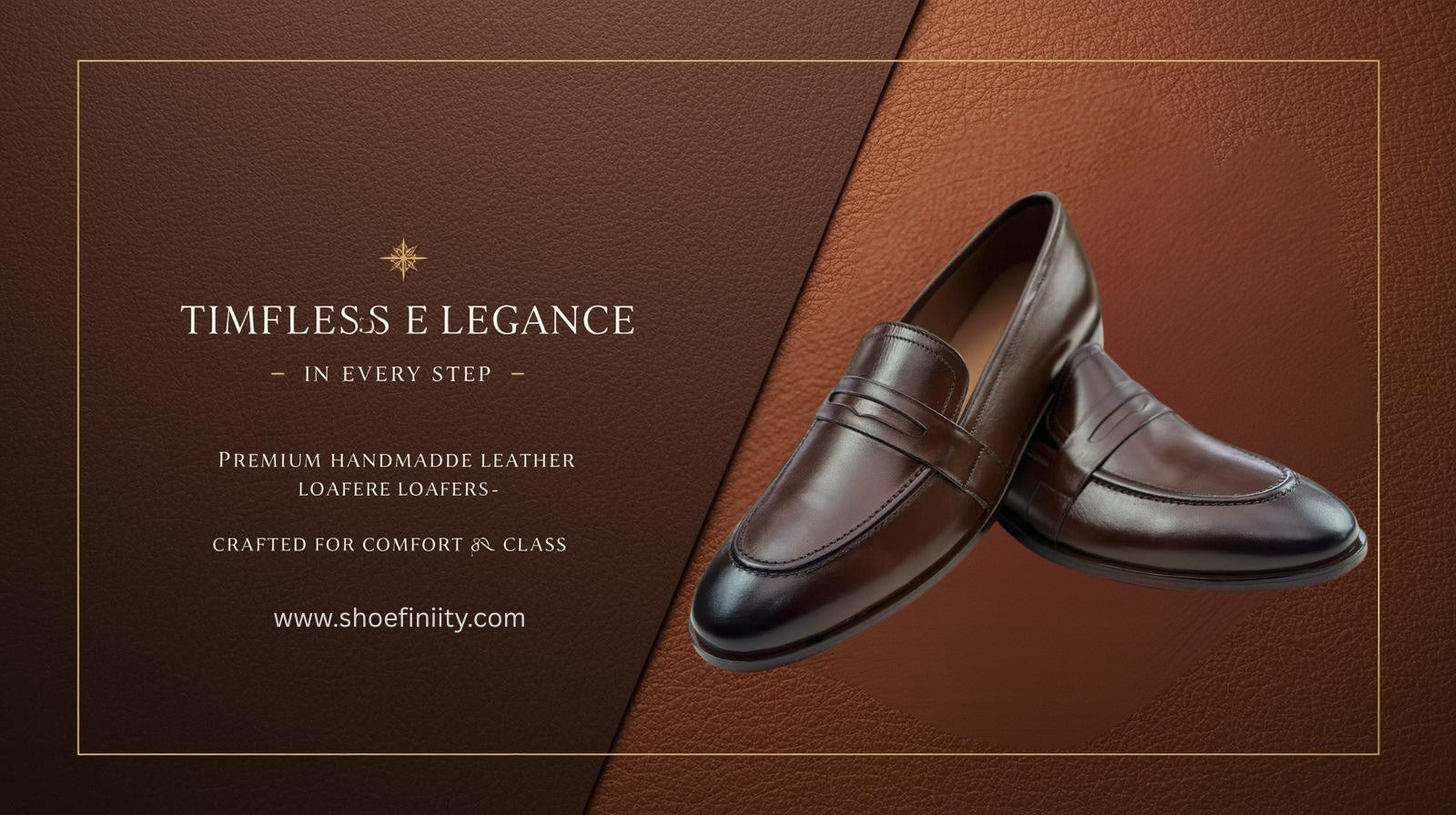
Task: Click the dash right of IN EVERY STEP
Action: click(517, 374)
